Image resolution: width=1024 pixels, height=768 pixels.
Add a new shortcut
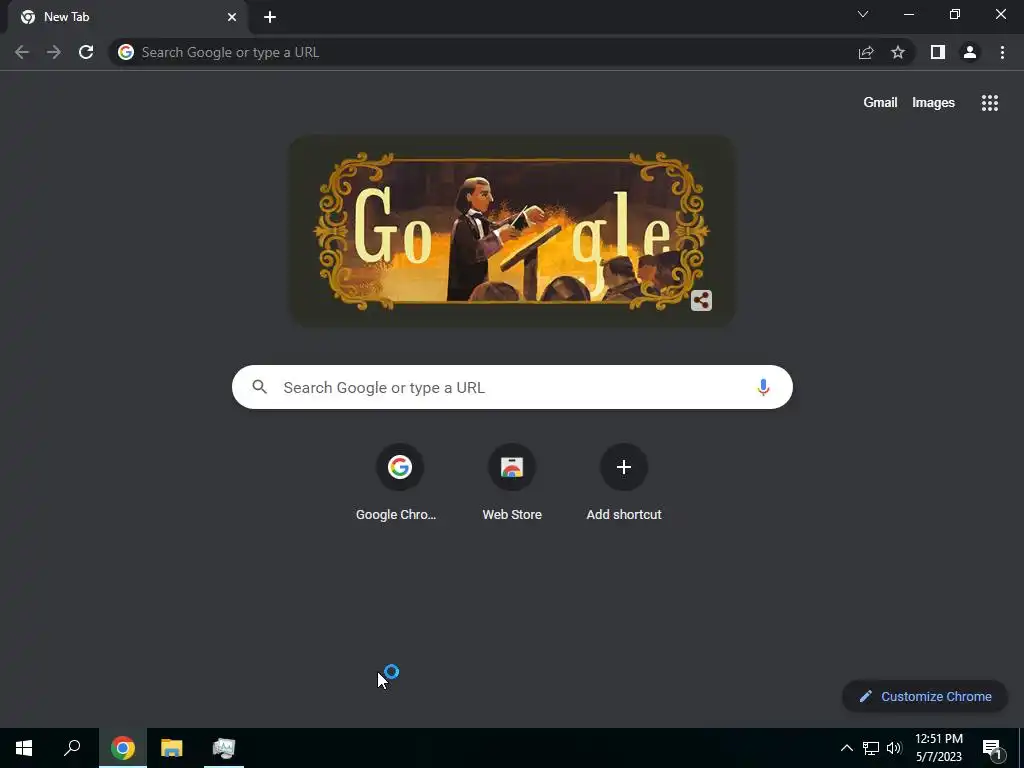point(624,483)
